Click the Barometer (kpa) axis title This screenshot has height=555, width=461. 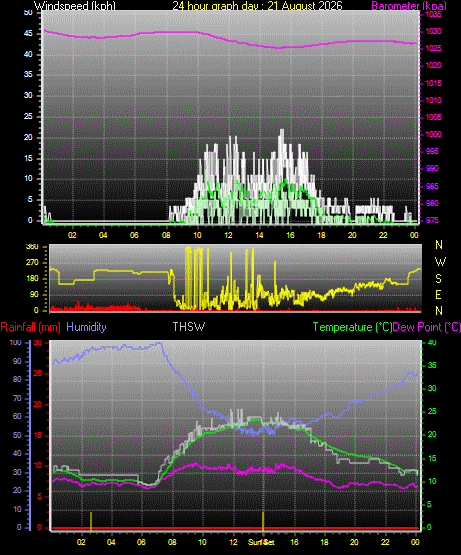pos(409,6)
